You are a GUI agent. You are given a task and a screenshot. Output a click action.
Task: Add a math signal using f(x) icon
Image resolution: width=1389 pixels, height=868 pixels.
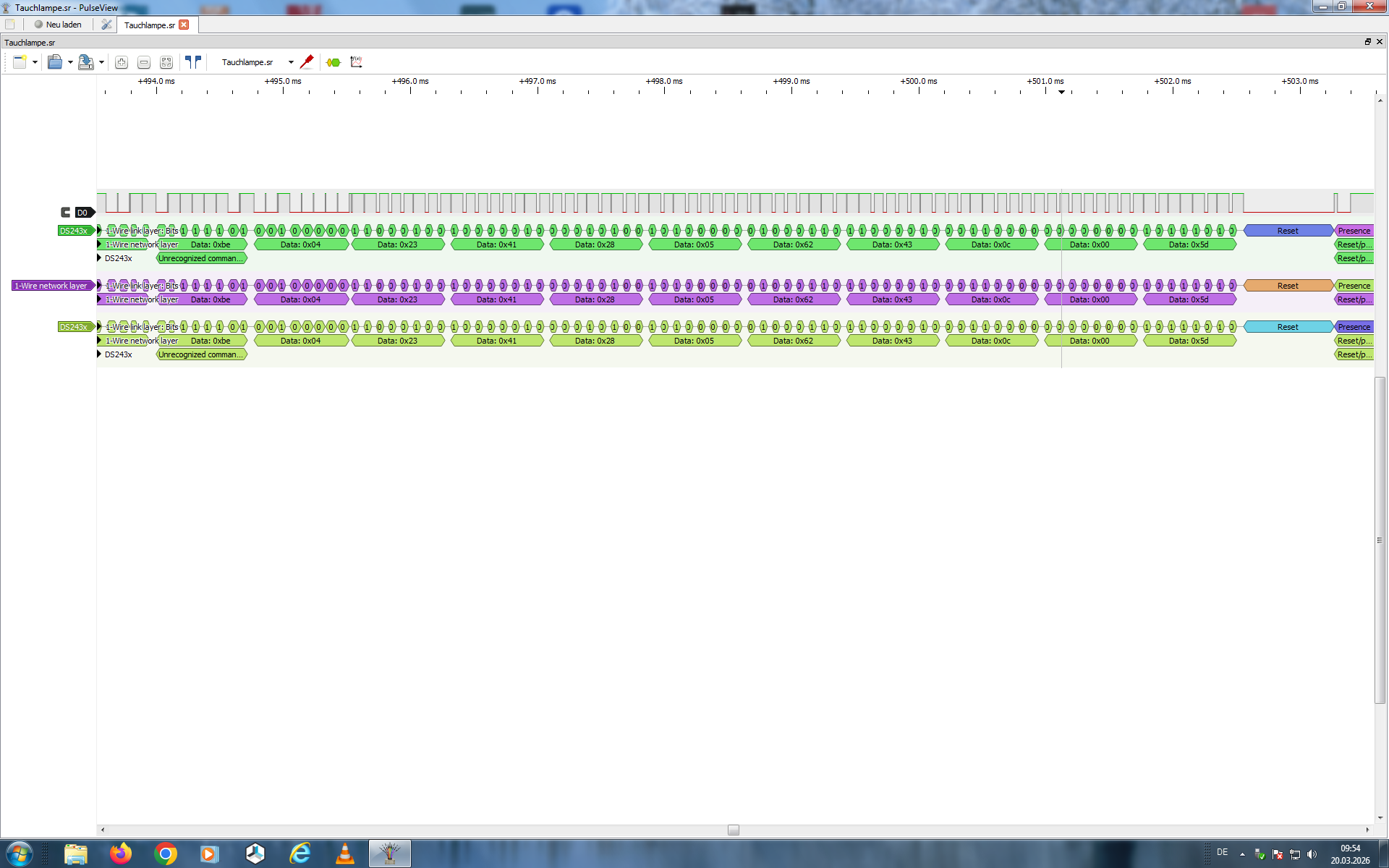(356, 62)
